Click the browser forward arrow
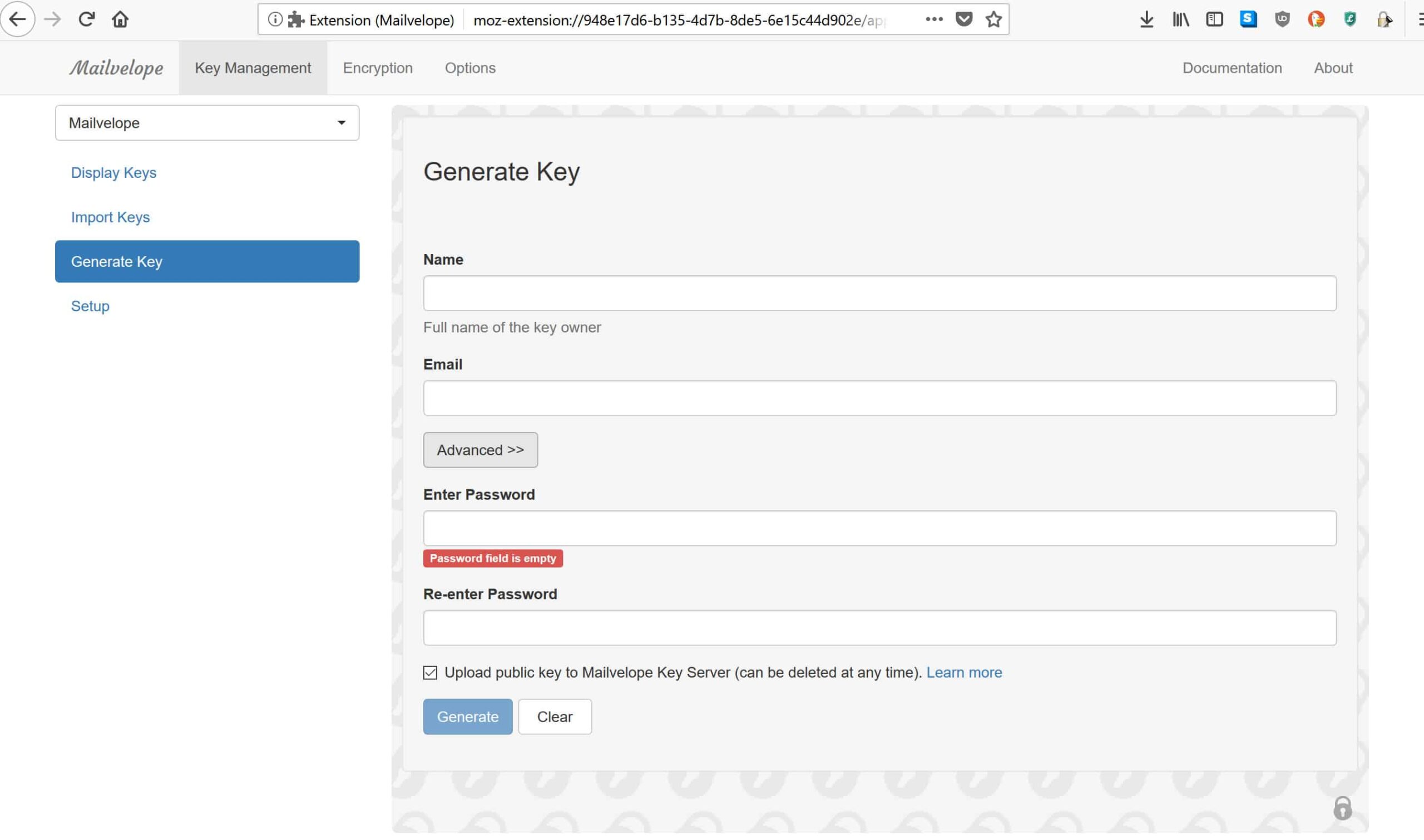Screen dimensions: 1424x840 (x=52, y=19)
